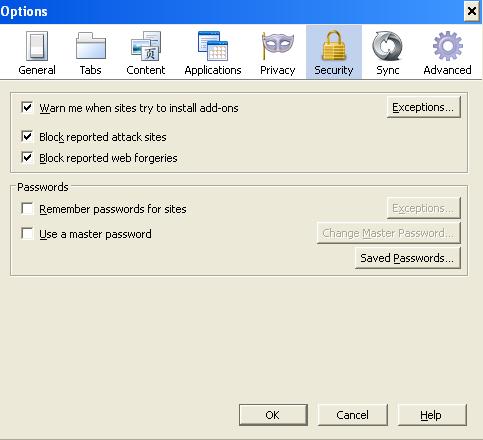Open Saved Passwords list
The height and width of the screenshot is (440, 483).
(408, 258)
